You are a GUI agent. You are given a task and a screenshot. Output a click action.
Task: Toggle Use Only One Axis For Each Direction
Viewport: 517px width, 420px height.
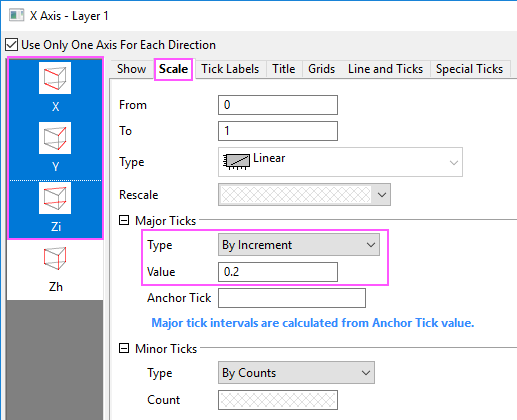[12, 45]
